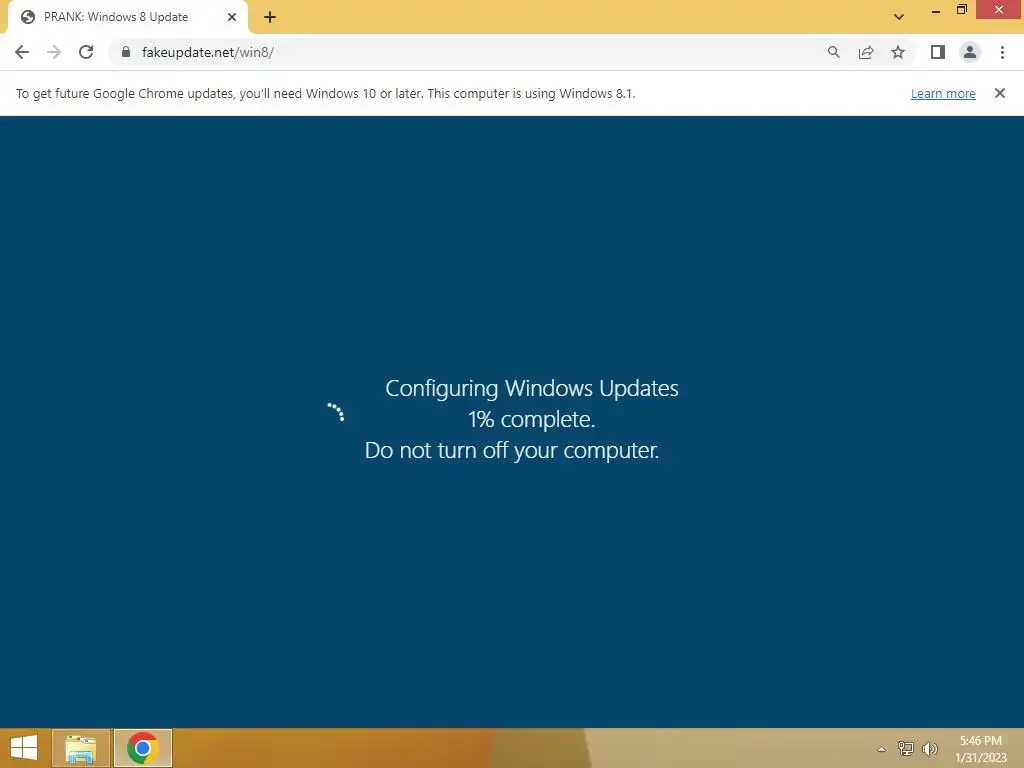Go back using the Chrome back arrow

(22, 52)
